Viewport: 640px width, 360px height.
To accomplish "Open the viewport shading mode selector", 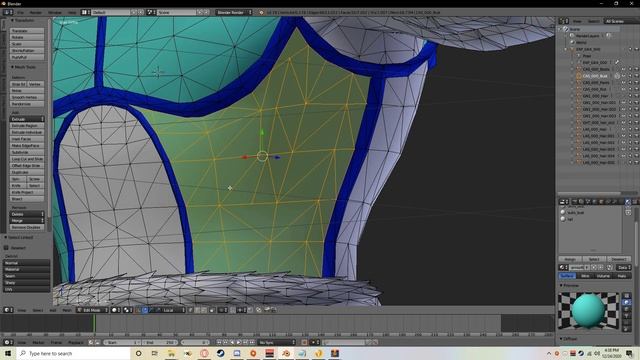I will click(116, 310).
